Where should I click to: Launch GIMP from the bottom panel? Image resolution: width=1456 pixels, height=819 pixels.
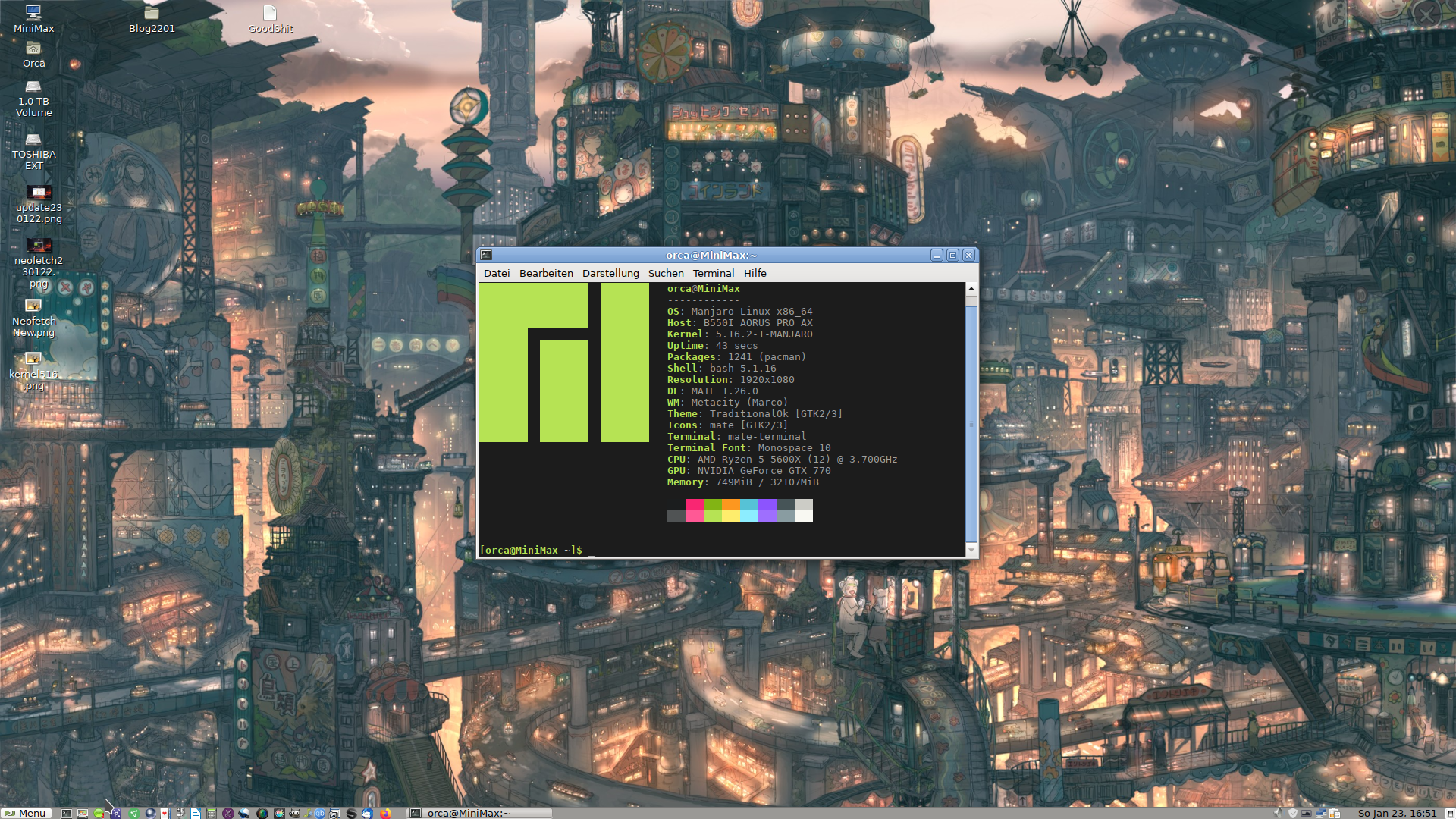point(294,813)
